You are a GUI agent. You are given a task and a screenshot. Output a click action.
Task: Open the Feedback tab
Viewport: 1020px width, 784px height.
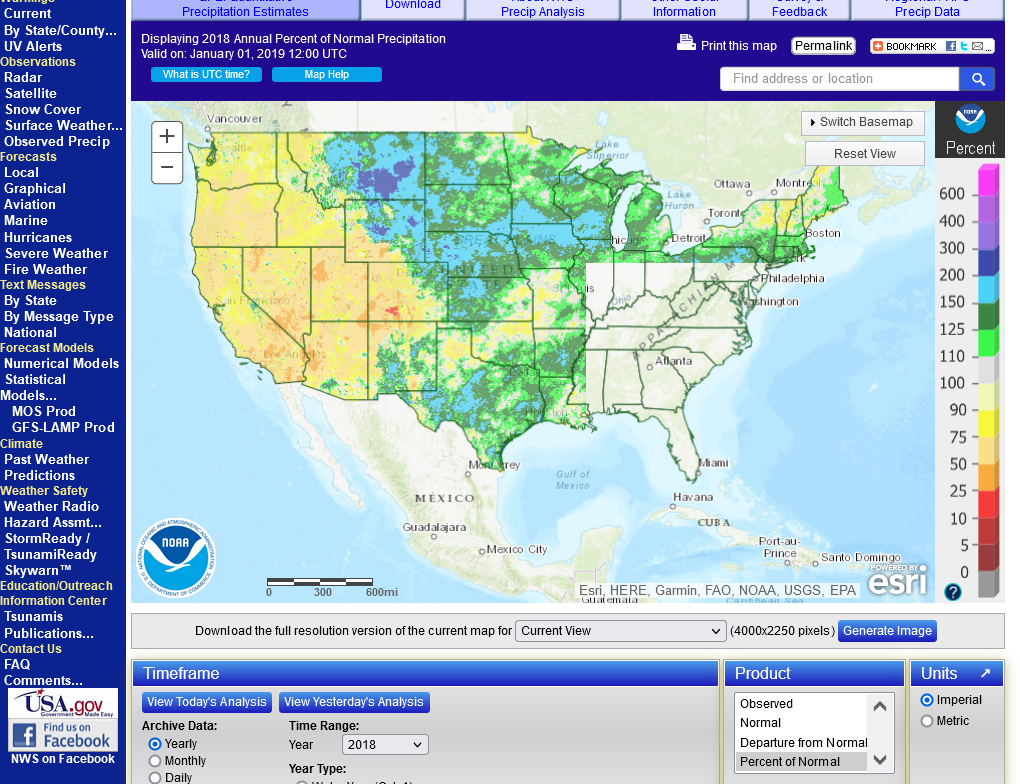point(799,9)
